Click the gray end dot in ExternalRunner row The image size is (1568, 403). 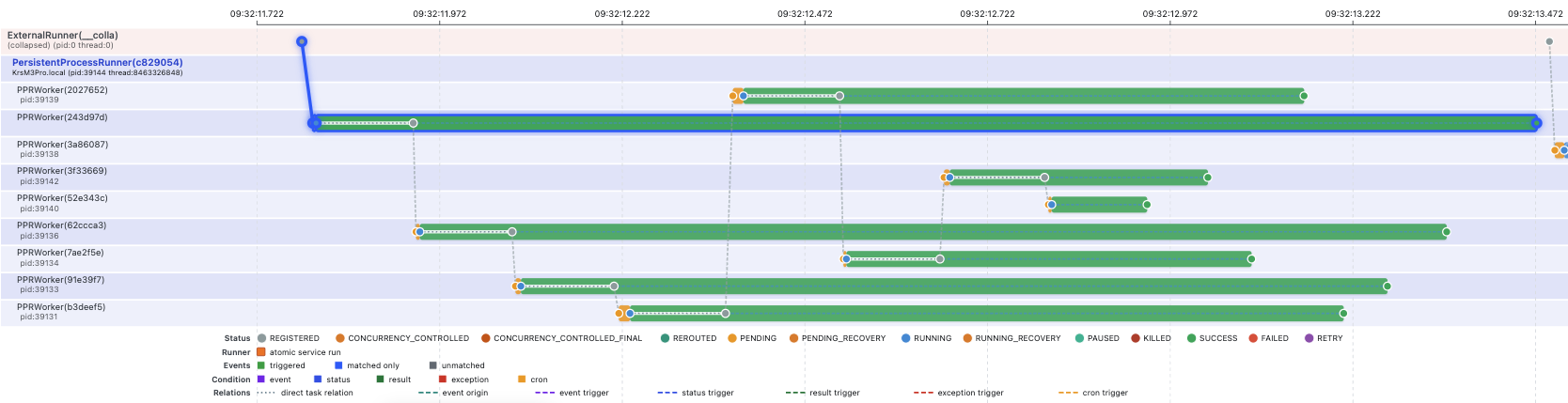coord(1549,41)
